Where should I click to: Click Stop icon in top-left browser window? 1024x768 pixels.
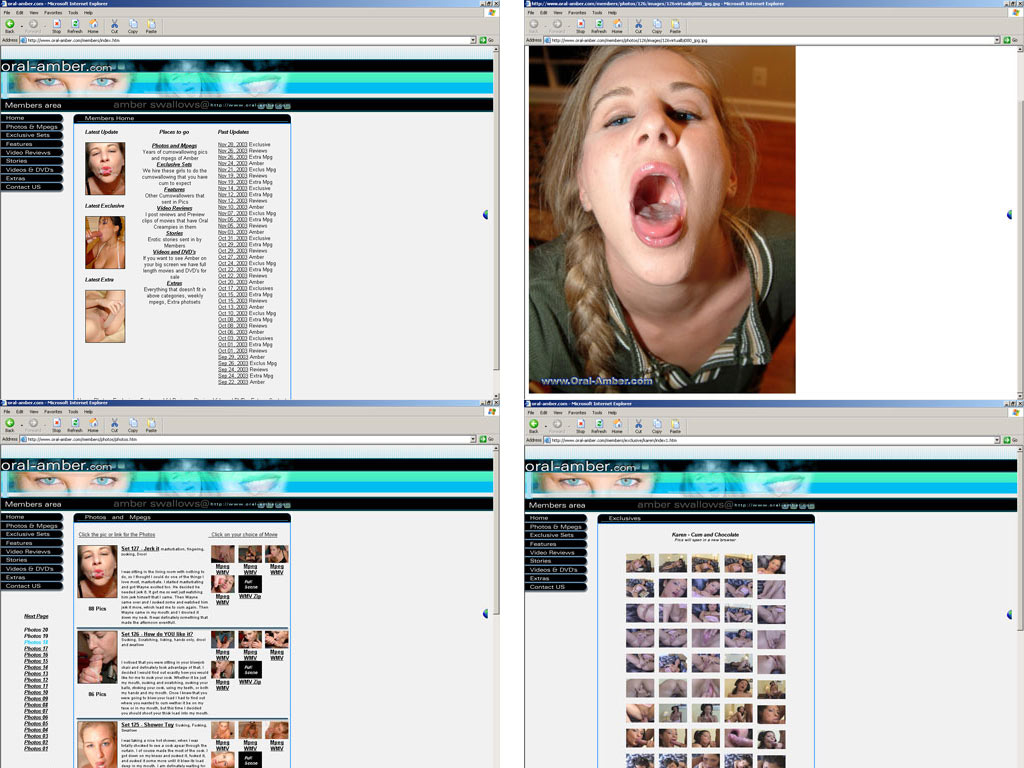(x=57, y=25)
